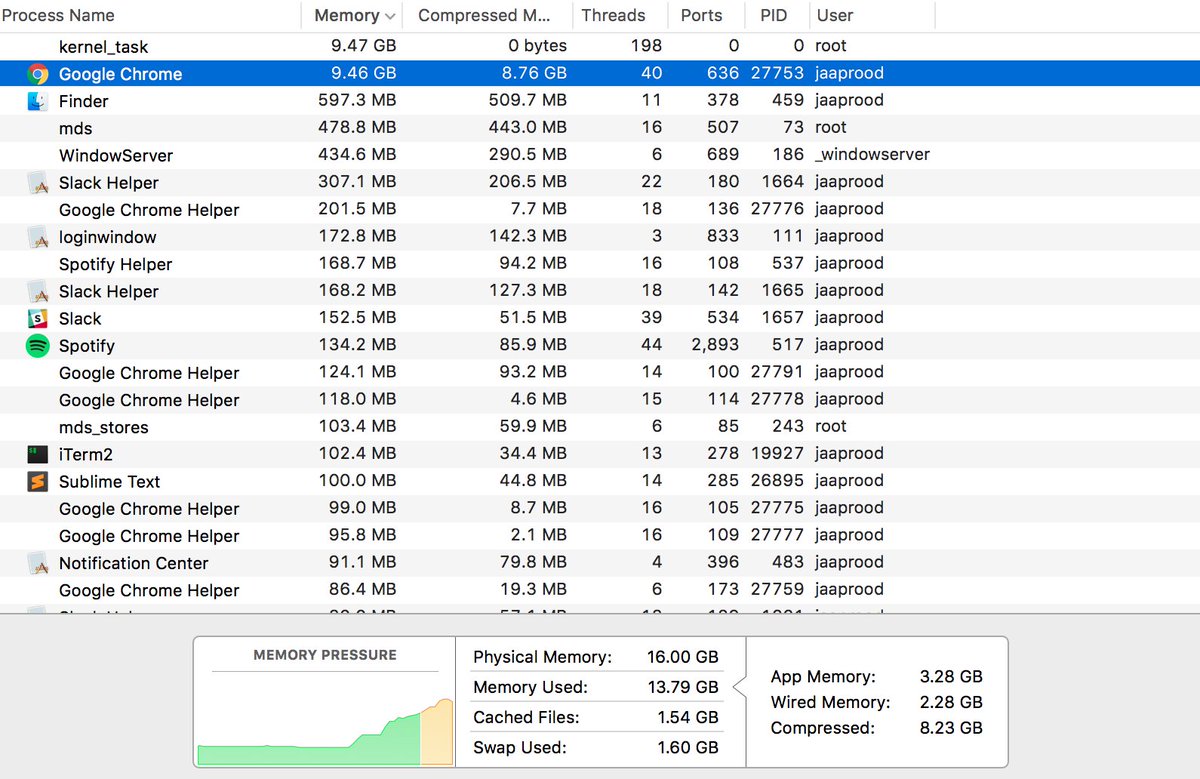1200x779 pixels.
Task: Select Google Chrome Helper with 118.0 MB
Action: [149, 400]
